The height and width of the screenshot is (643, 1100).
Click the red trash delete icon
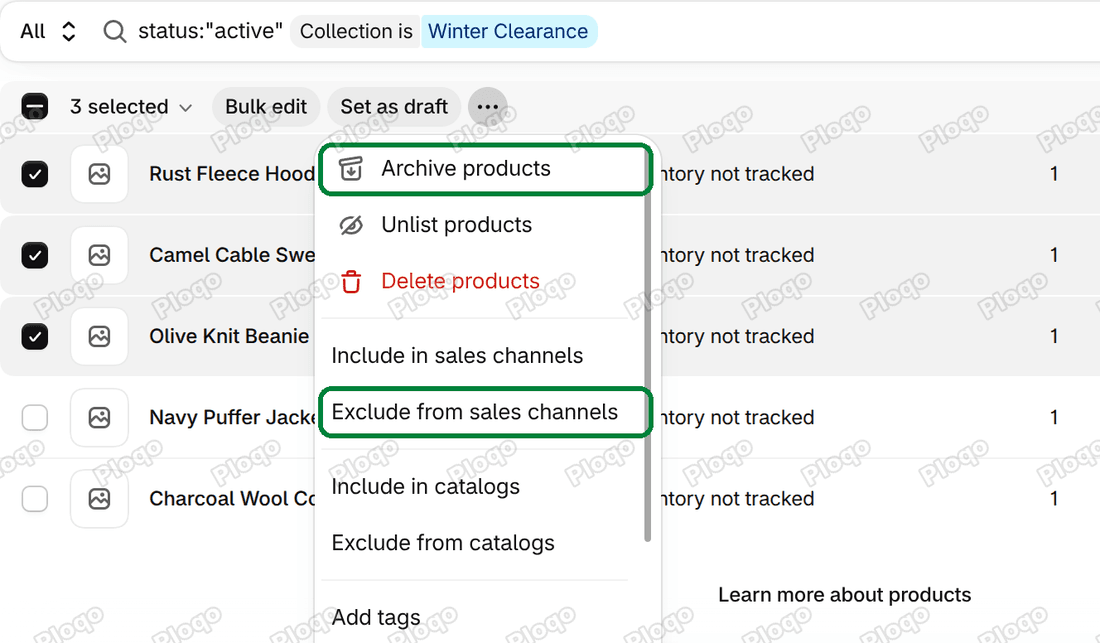[x=351, y=281]
